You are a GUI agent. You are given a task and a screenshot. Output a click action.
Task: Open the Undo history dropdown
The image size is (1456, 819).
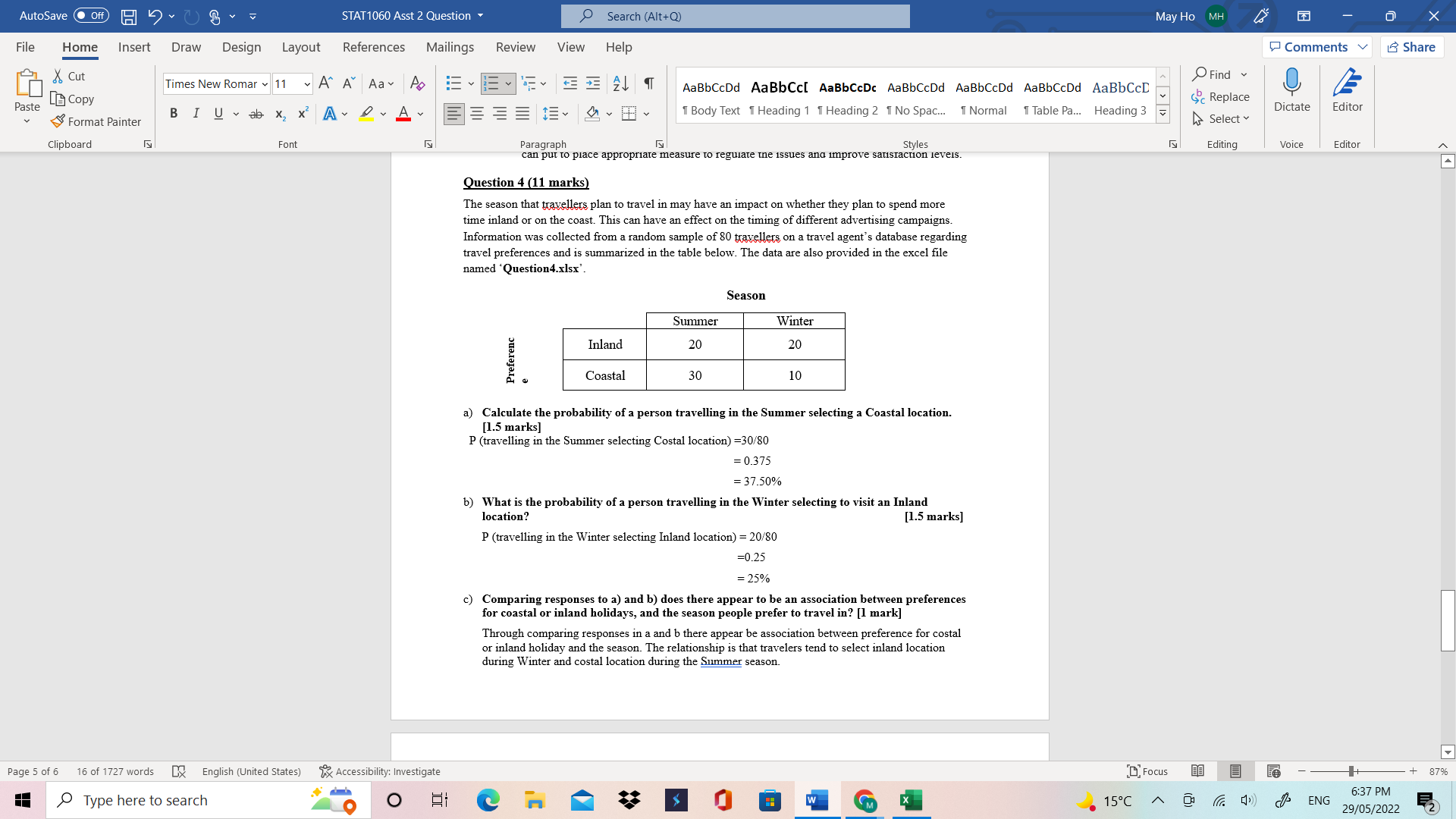(x=171, y=15)
